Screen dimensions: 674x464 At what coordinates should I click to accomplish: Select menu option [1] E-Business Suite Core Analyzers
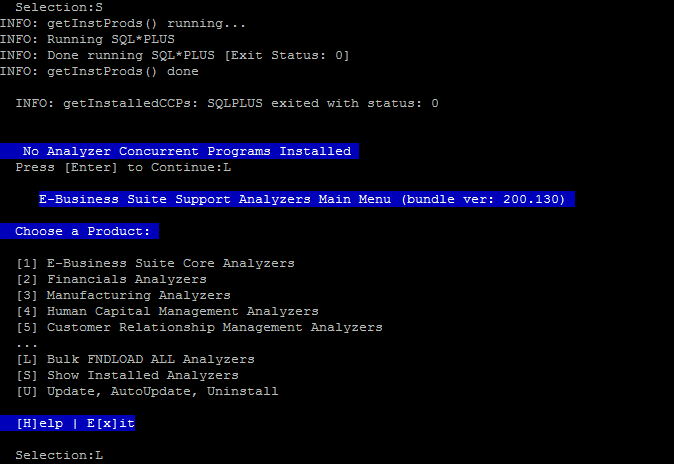point(156,263)
